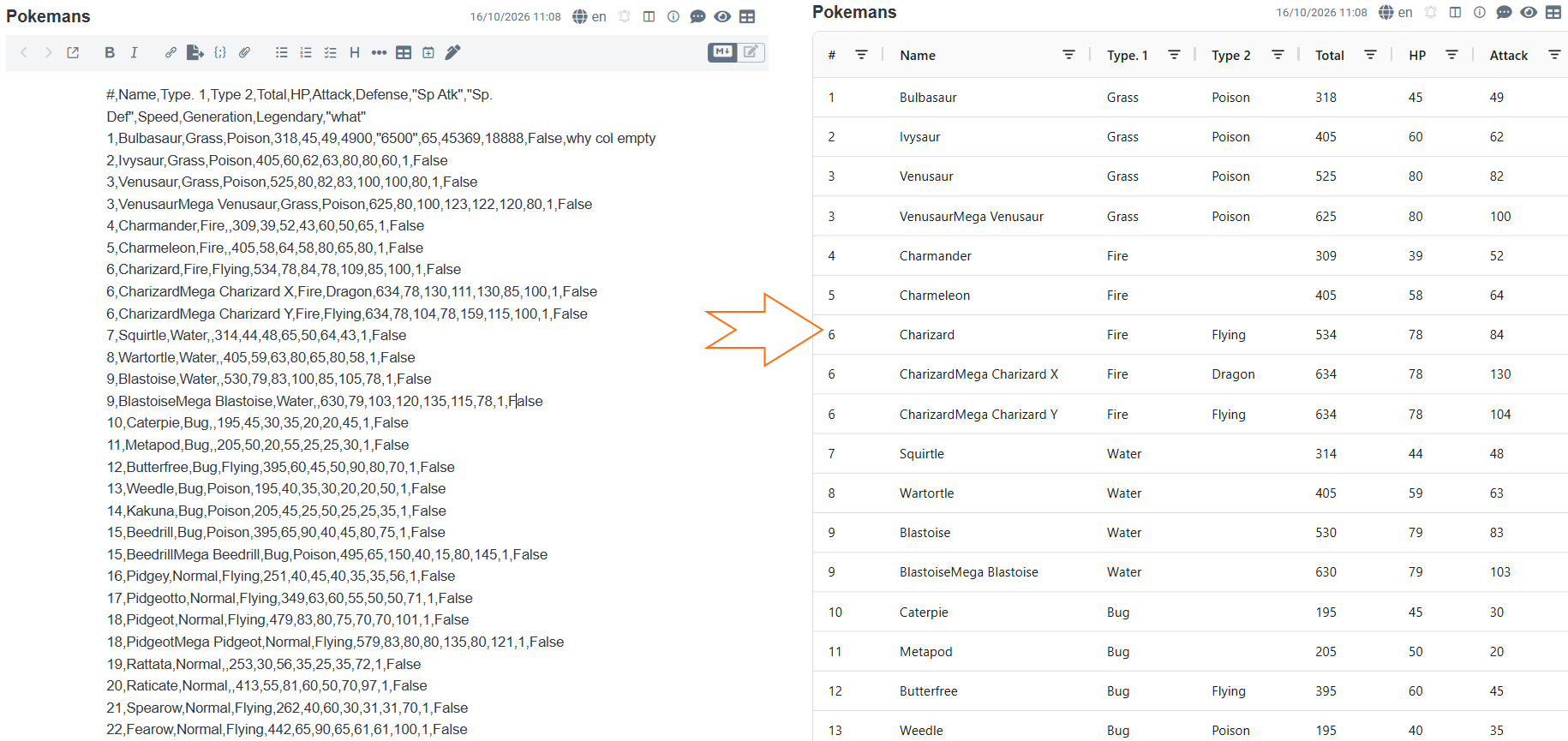Click the table view icon in right window header
Image resolution: width=1568 pixels, height=741 pixels.
pos(1553,12)
